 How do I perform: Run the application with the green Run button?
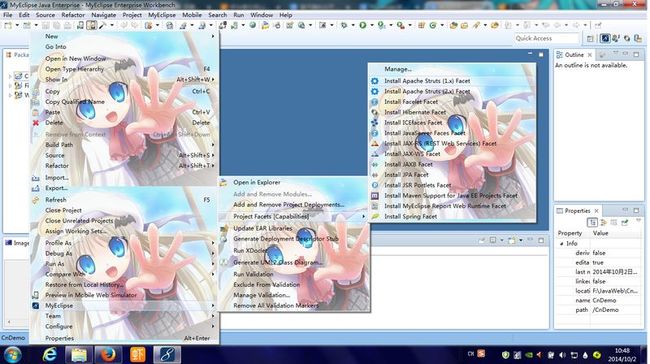tap(363, 25)
